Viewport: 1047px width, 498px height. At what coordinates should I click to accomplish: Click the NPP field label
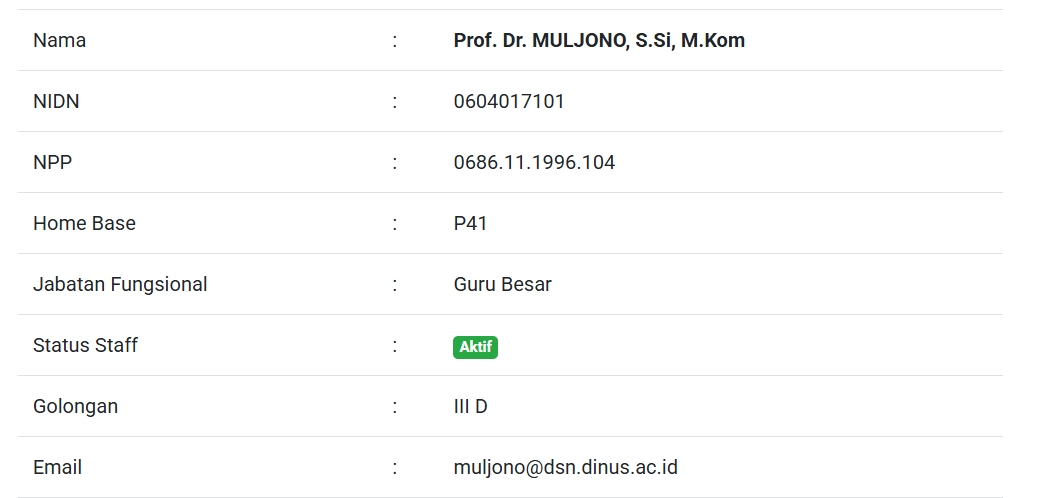52,163
